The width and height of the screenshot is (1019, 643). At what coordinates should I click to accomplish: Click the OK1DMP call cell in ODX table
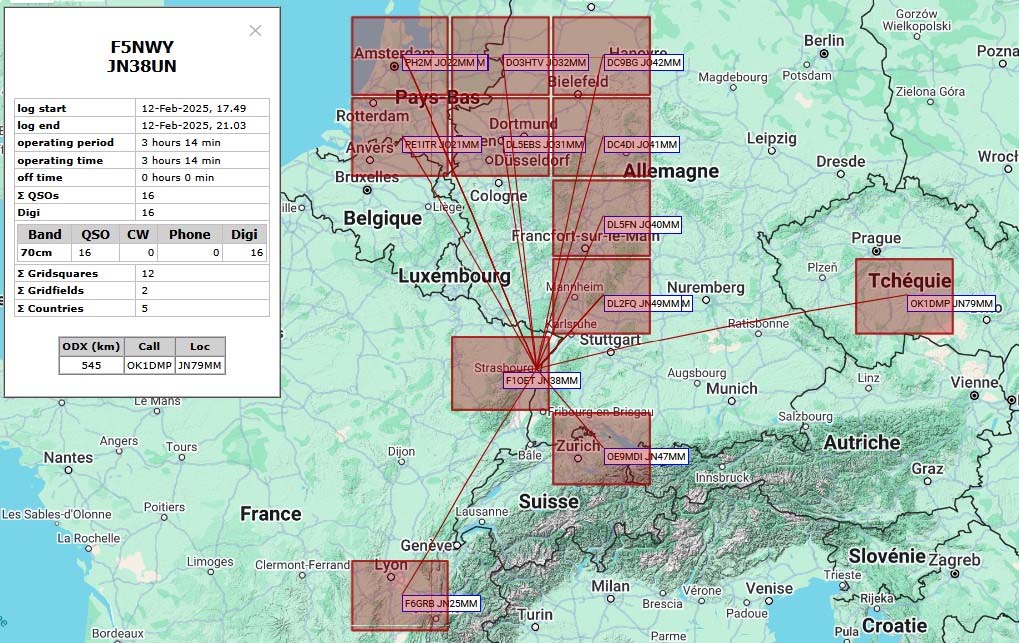[x=148, y=365]
